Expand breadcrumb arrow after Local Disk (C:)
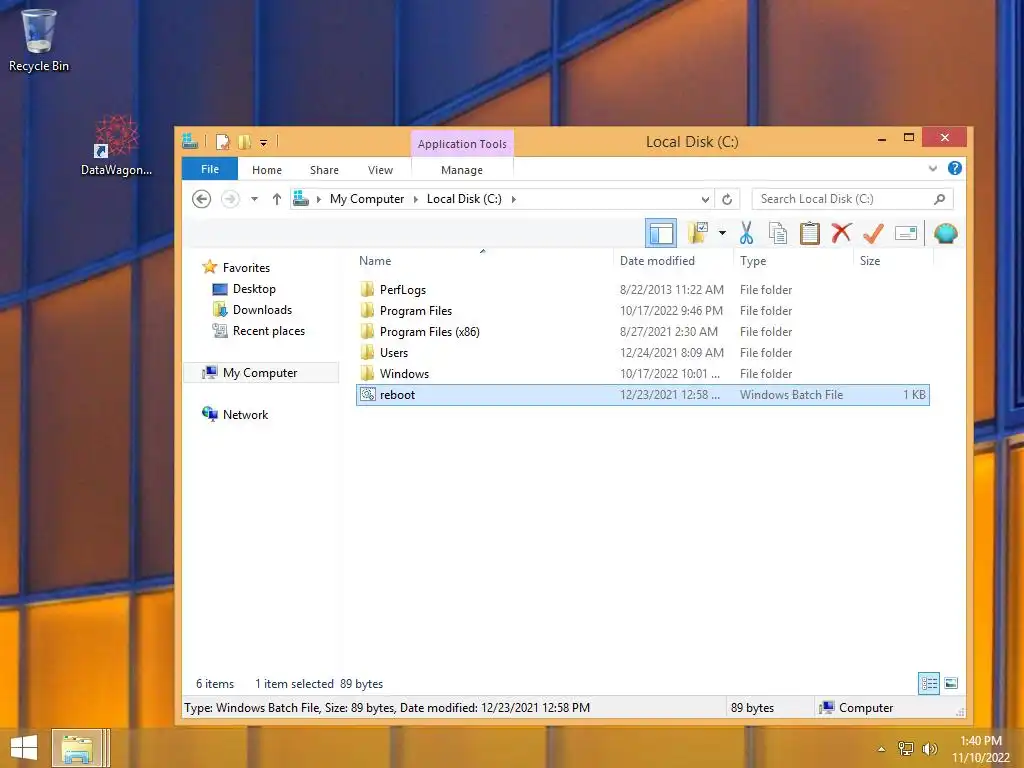 click(x=513, y=199)
